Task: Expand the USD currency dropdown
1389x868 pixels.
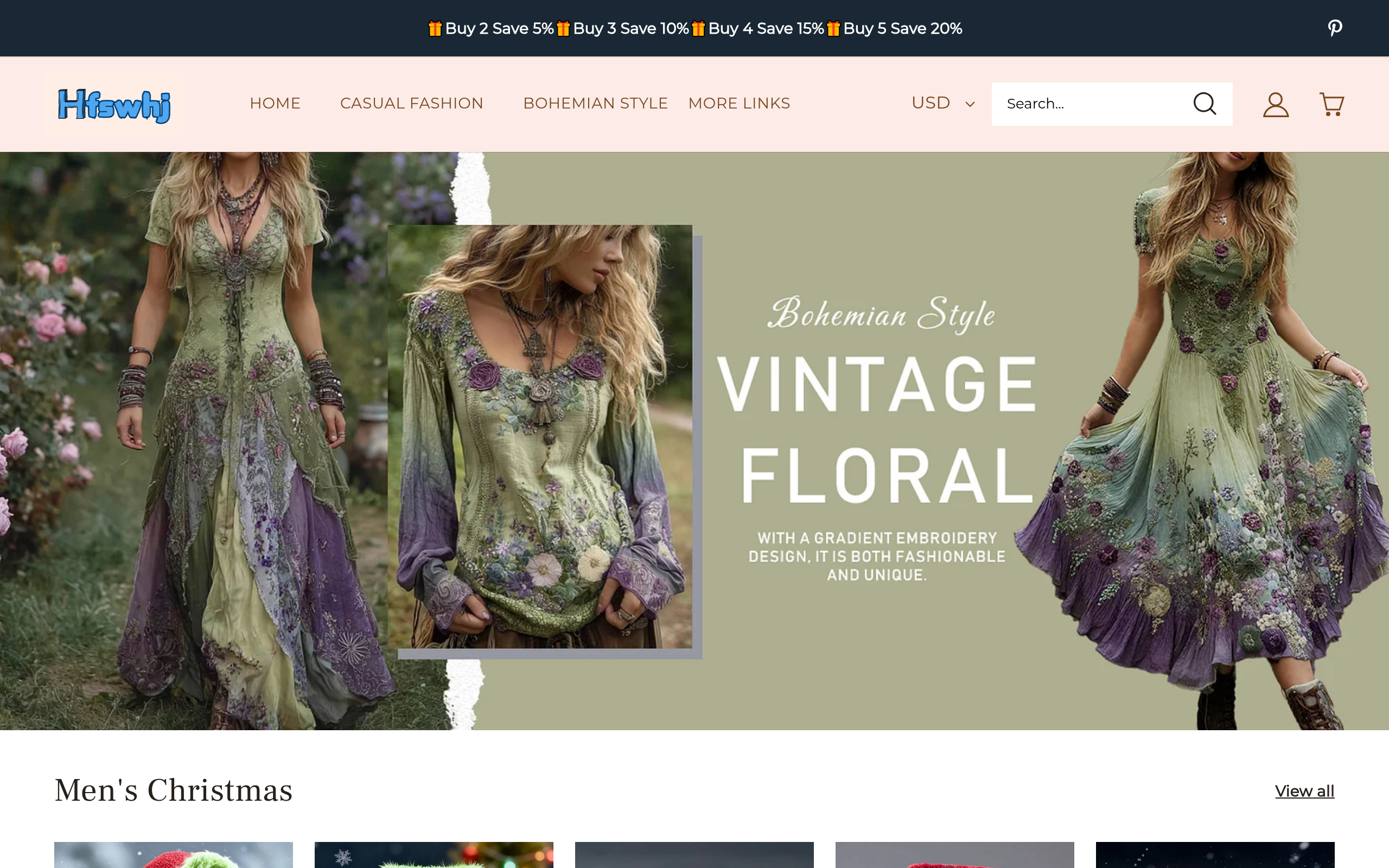Action: [x=931, y=103]
